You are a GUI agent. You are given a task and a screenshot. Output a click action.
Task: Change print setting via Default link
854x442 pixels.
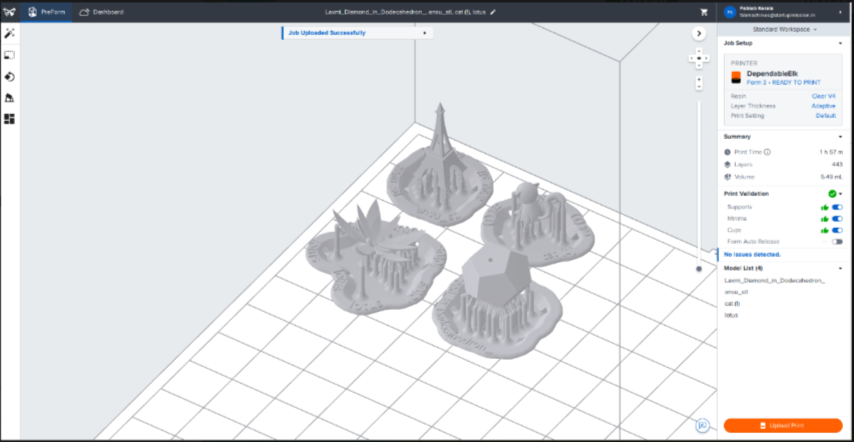[826, 116]
